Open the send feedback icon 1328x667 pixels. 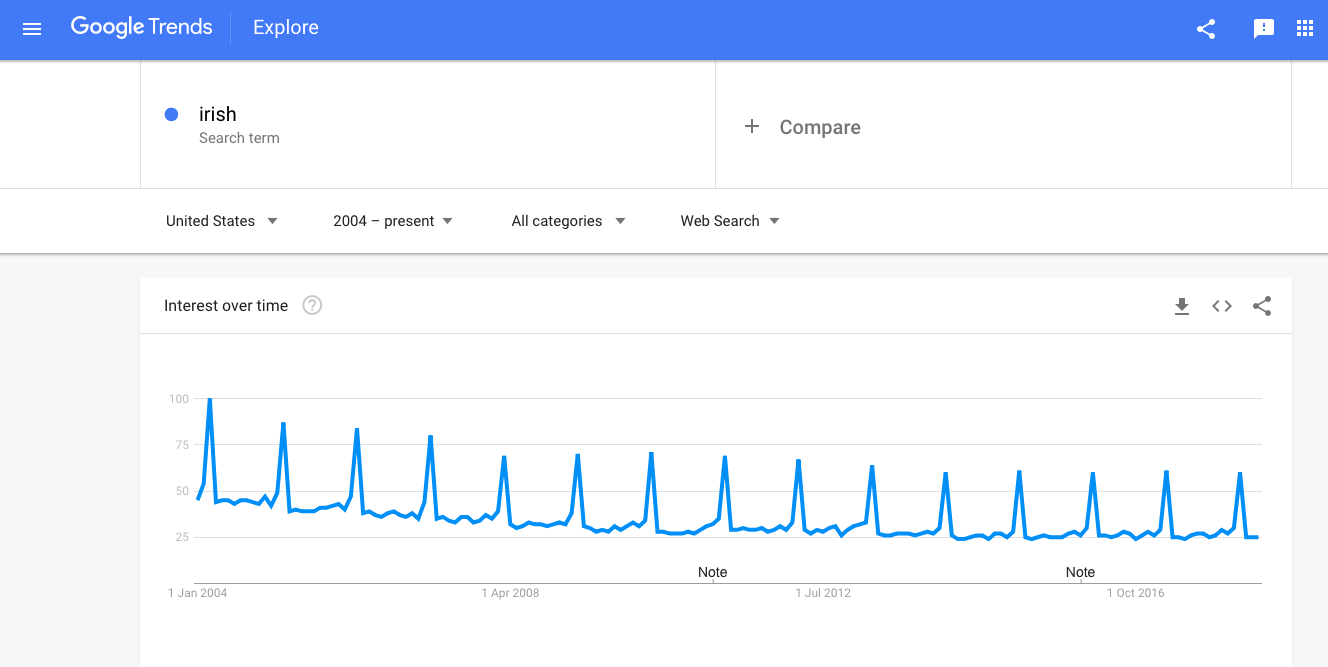point(1264,29)
